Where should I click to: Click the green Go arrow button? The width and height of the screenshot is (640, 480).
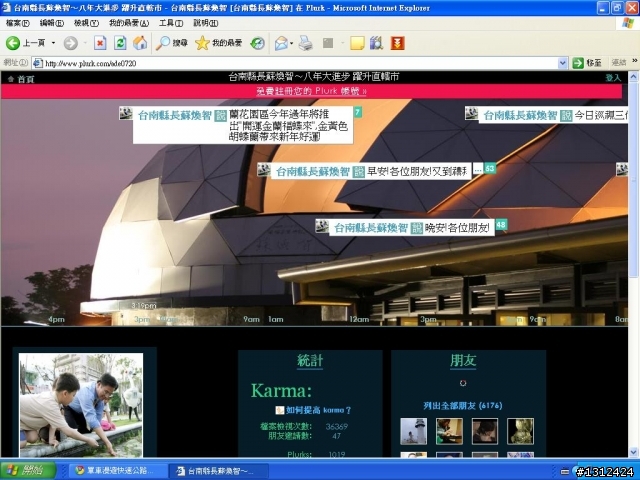[x=578, y=63]
